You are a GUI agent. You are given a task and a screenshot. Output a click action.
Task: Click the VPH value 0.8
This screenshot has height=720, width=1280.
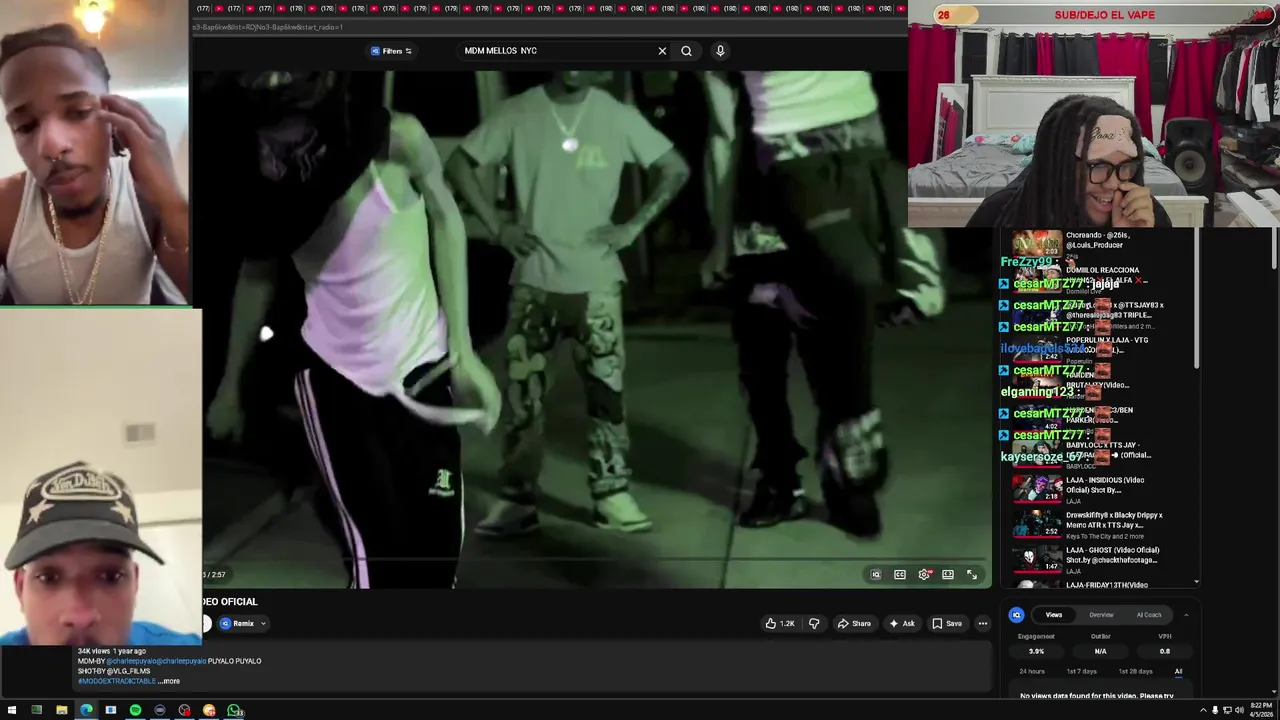[1164, 651]
